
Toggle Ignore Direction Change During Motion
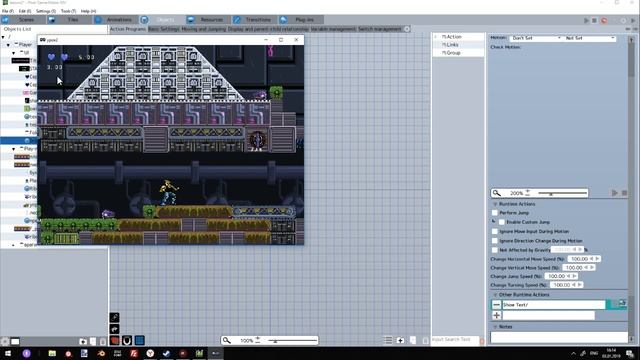[495, 241]
